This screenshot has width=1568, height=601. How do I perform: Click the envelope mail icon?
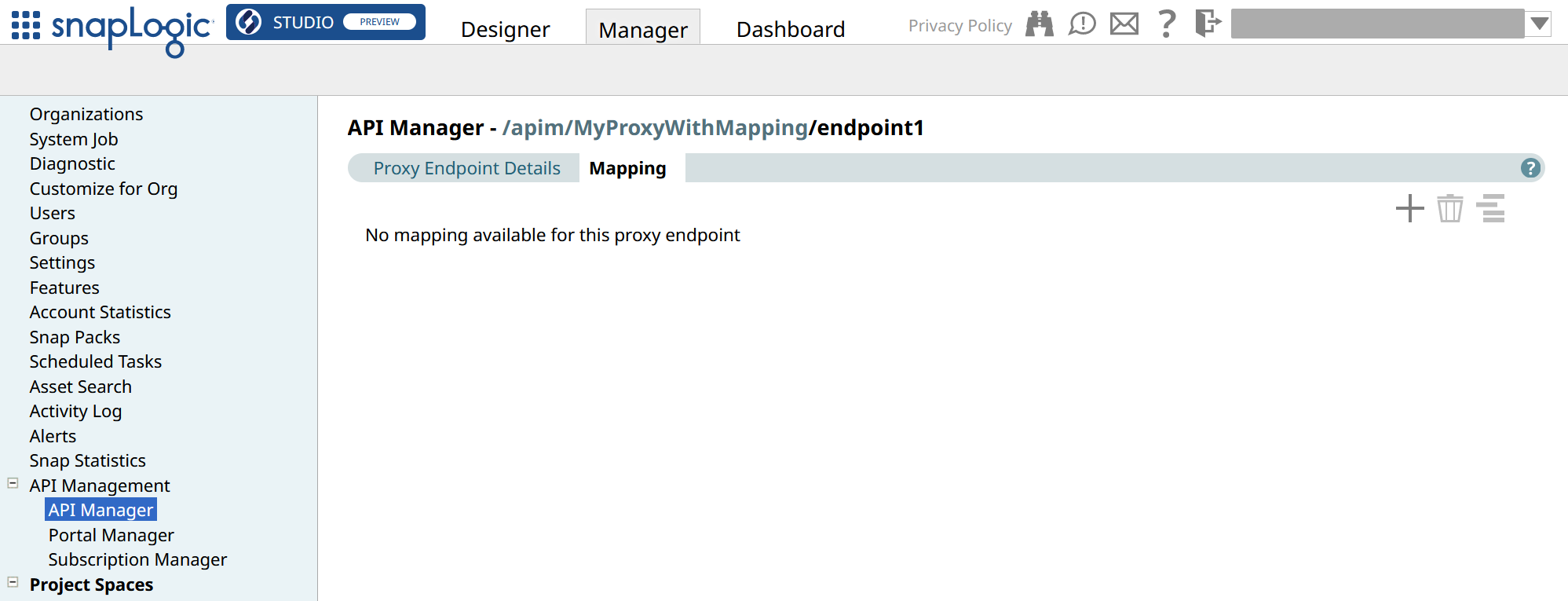click(1124, 24)
